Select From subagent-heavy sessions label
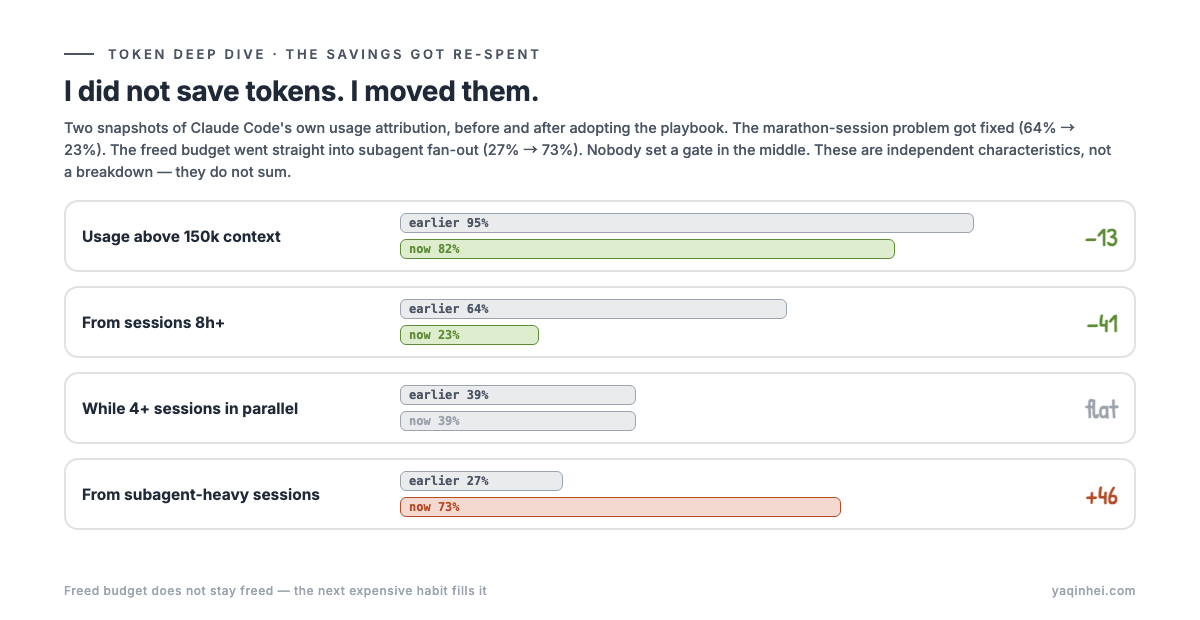Image resolution: width=1200 pixels, height=620 pixels. click(201, 495)
